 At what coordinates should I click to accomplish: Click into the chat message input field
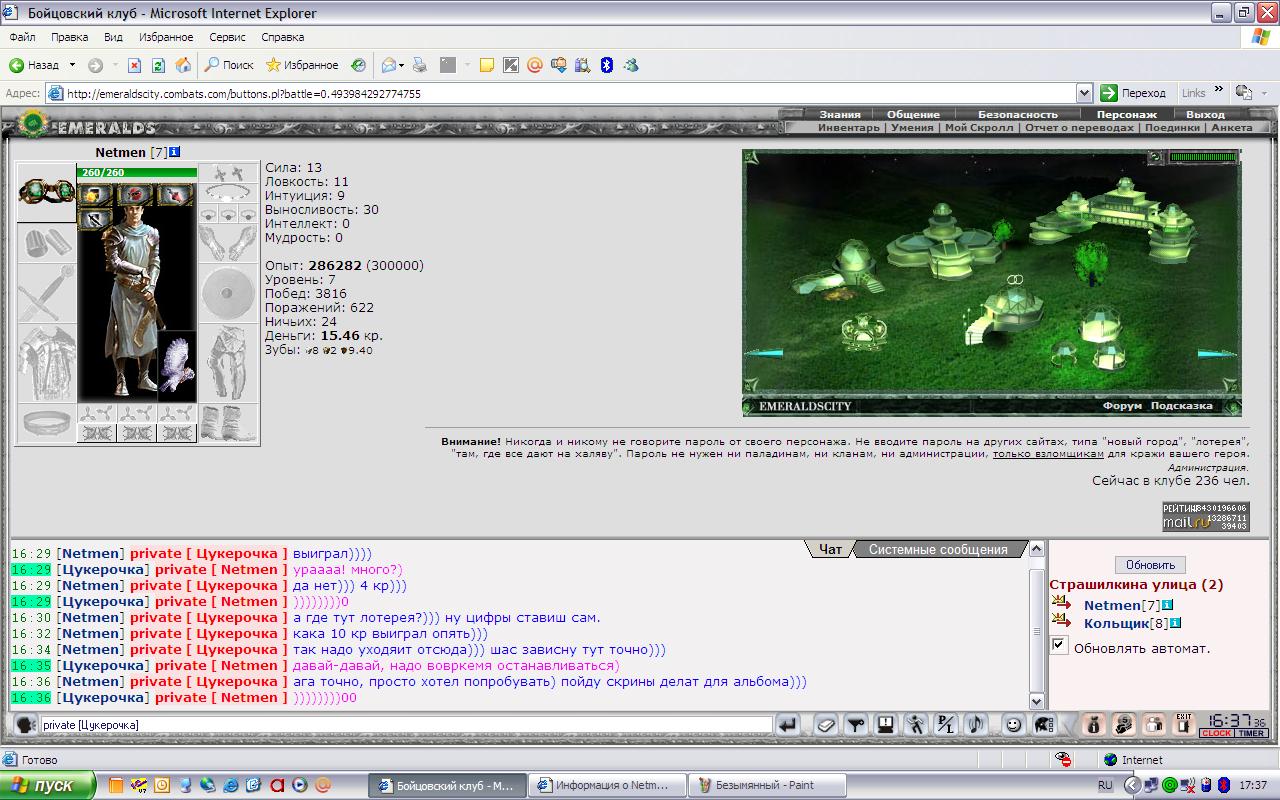(407, 724)
